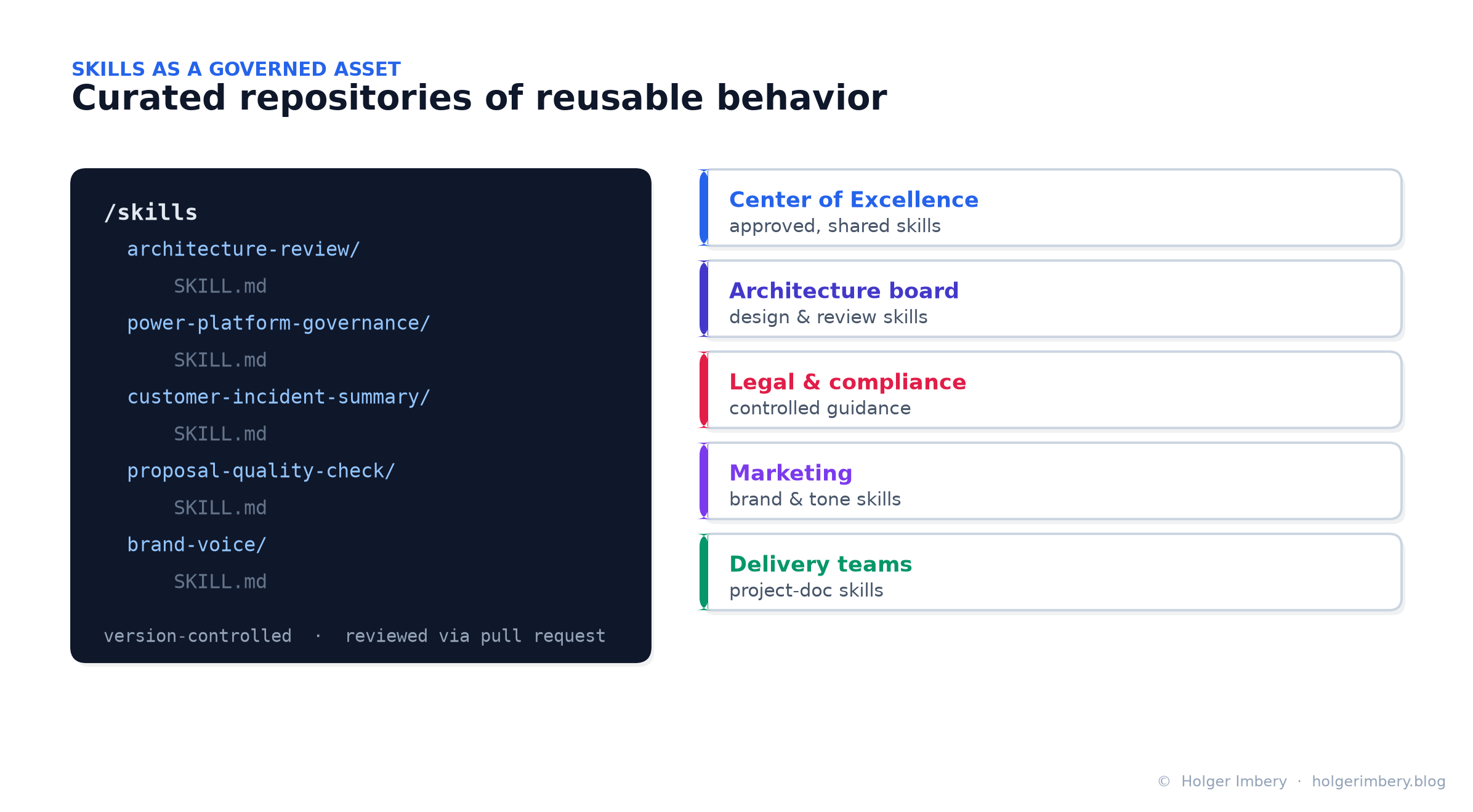
Task: Open the holgerimbery.blog link
Action: [1378, 781]
